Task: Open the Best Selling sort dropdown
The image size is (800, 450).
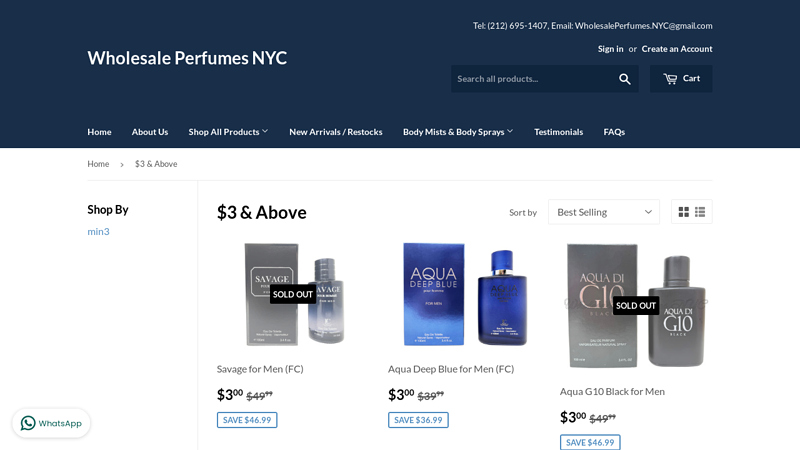Action: pos(604,212)
